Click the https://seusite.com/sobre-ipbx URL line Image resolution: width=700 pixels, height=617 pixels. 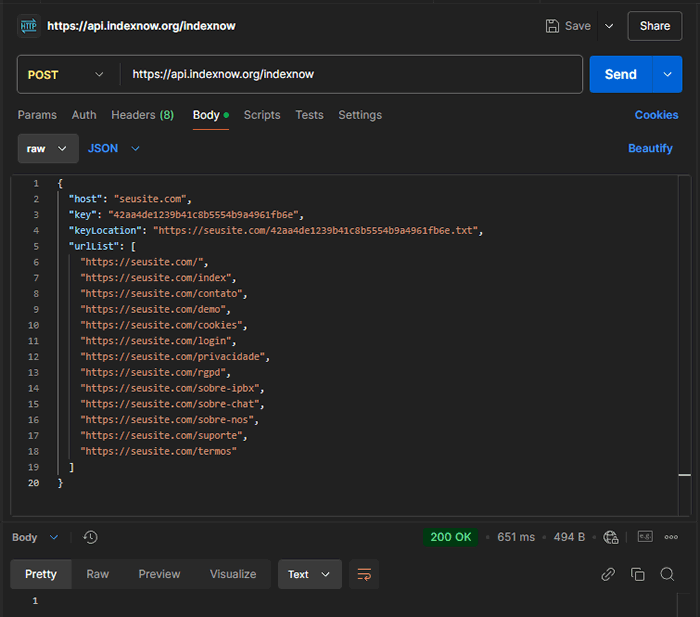pos(170,388)
